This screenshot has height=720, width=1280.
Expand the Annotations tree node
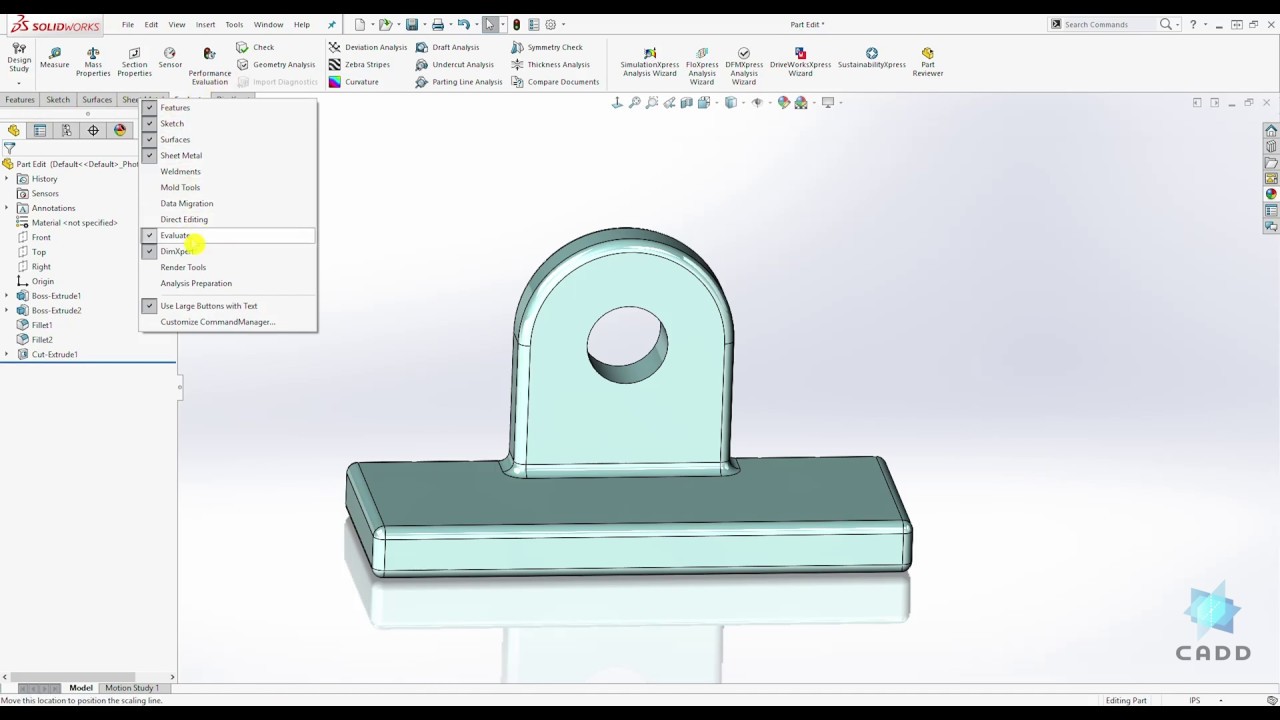7,208
